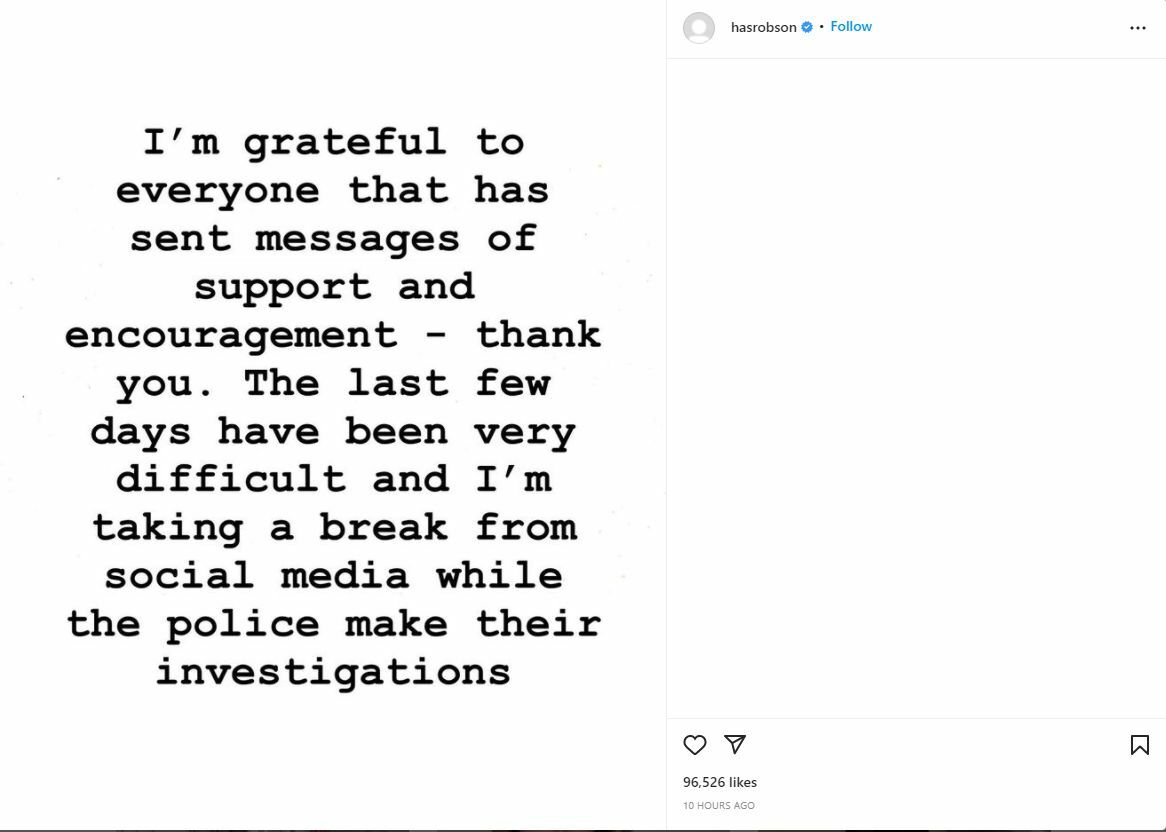The height and width of the screenshot is (832, 1166).
Task: Follow the hasrobson account
Action: pos(851,27)
